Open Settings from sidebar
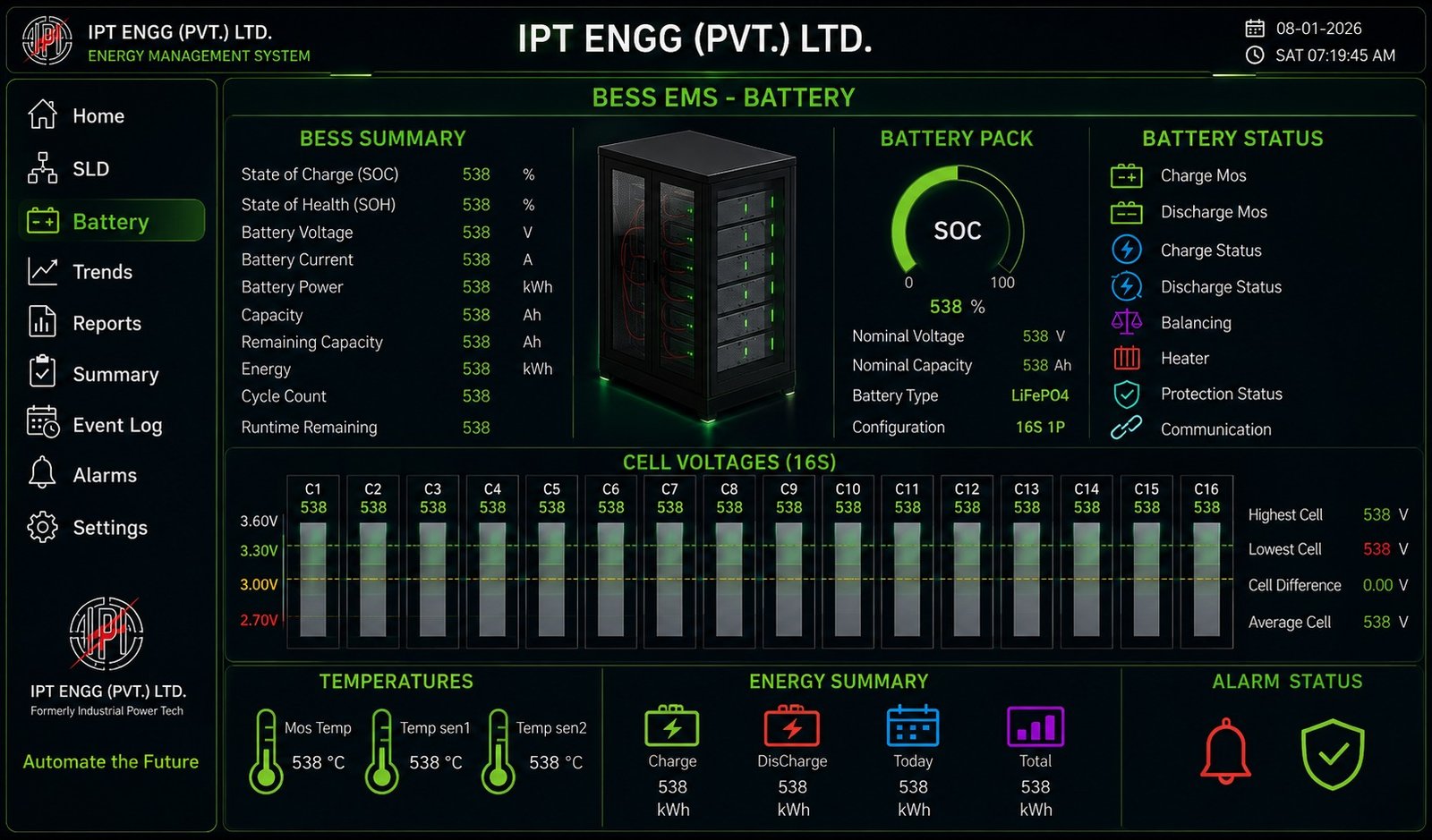The height and width of the screenshot is (840, 1432). pos(112,528)
